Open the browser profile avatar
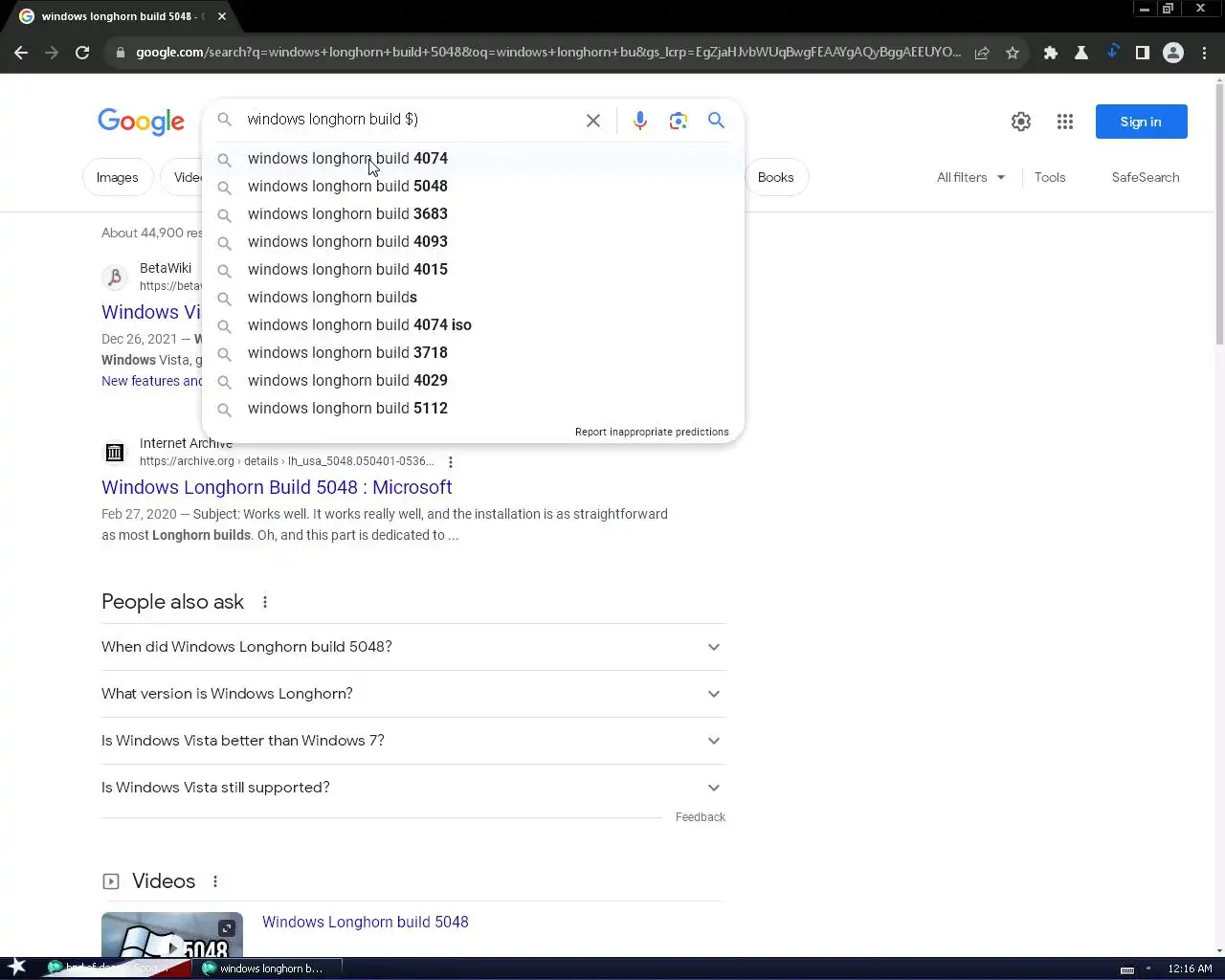This screenshot has height=980, width=1225. pos(1173,53)
